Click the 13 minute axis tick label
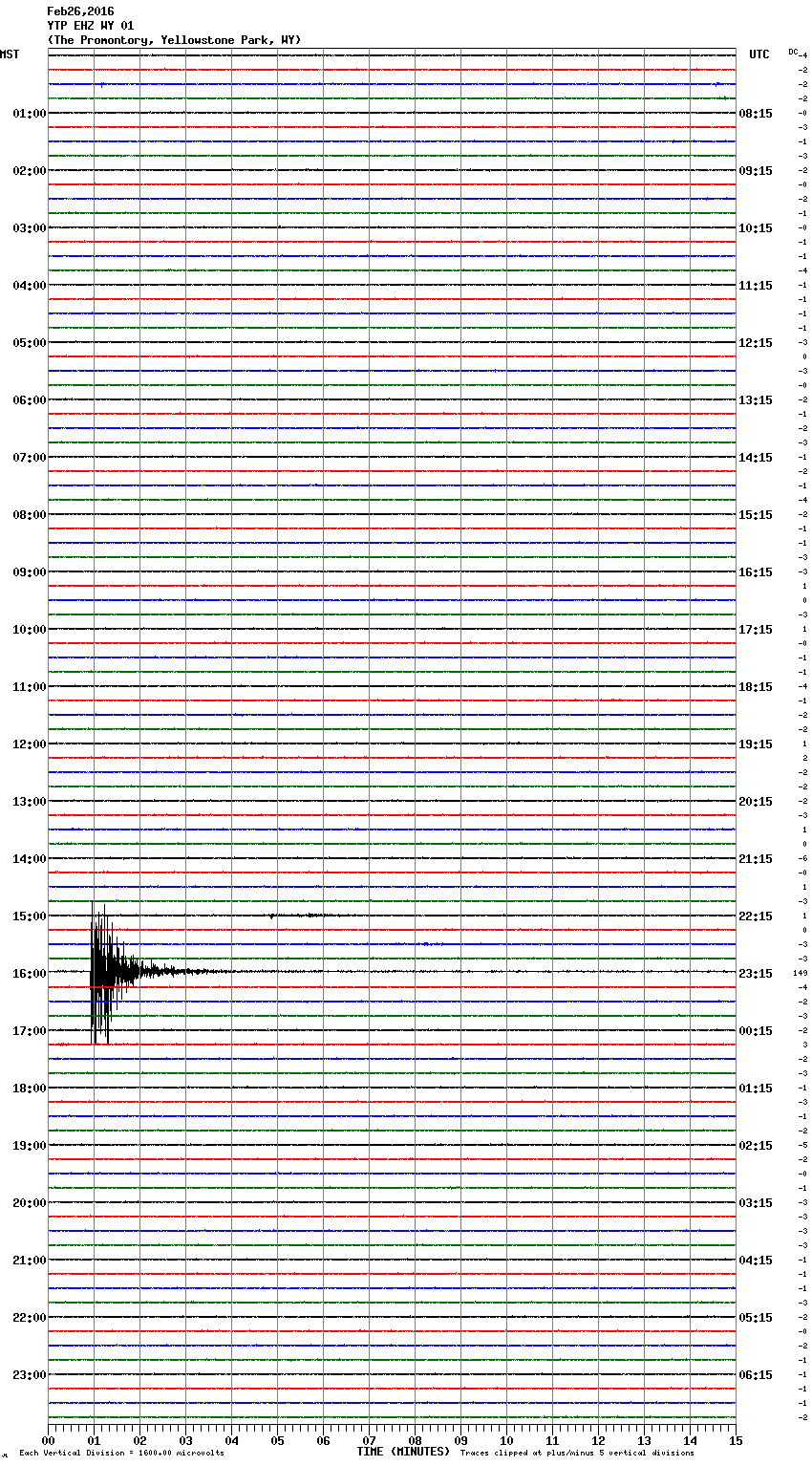The height and width of the screenshot is (1466, 812). pyautogui.click(x=645, y=1440)
